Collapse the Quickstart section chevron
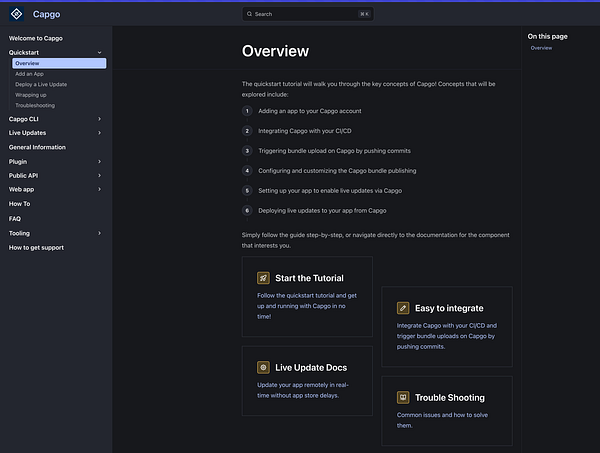600x453 pixels. coord(99,52)
